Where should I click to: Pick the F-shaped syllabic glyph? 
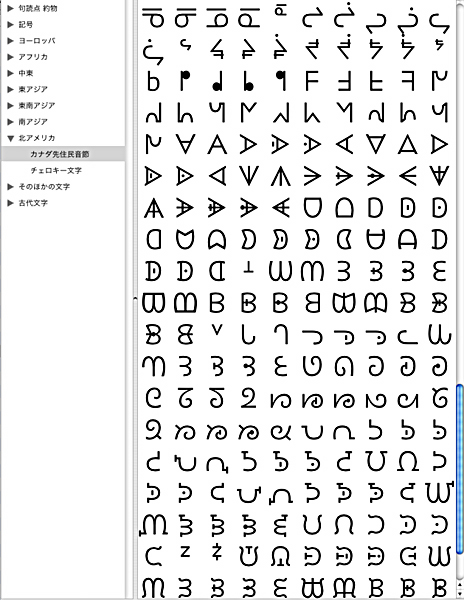[x=312, y=81]
